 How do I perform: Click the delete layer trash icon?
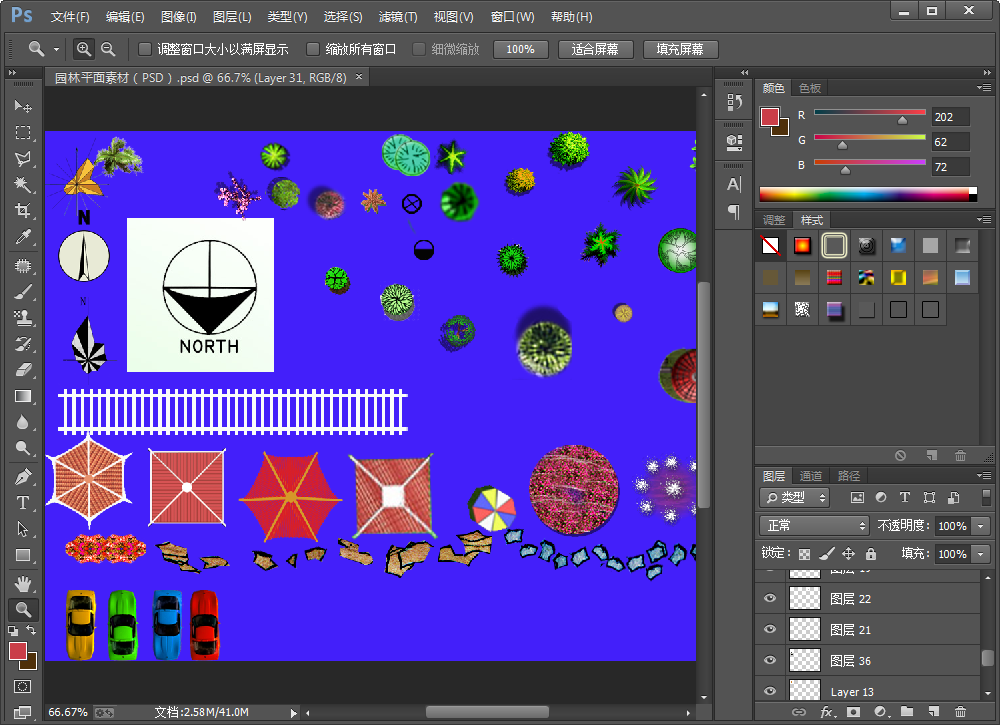pos(960,712)
